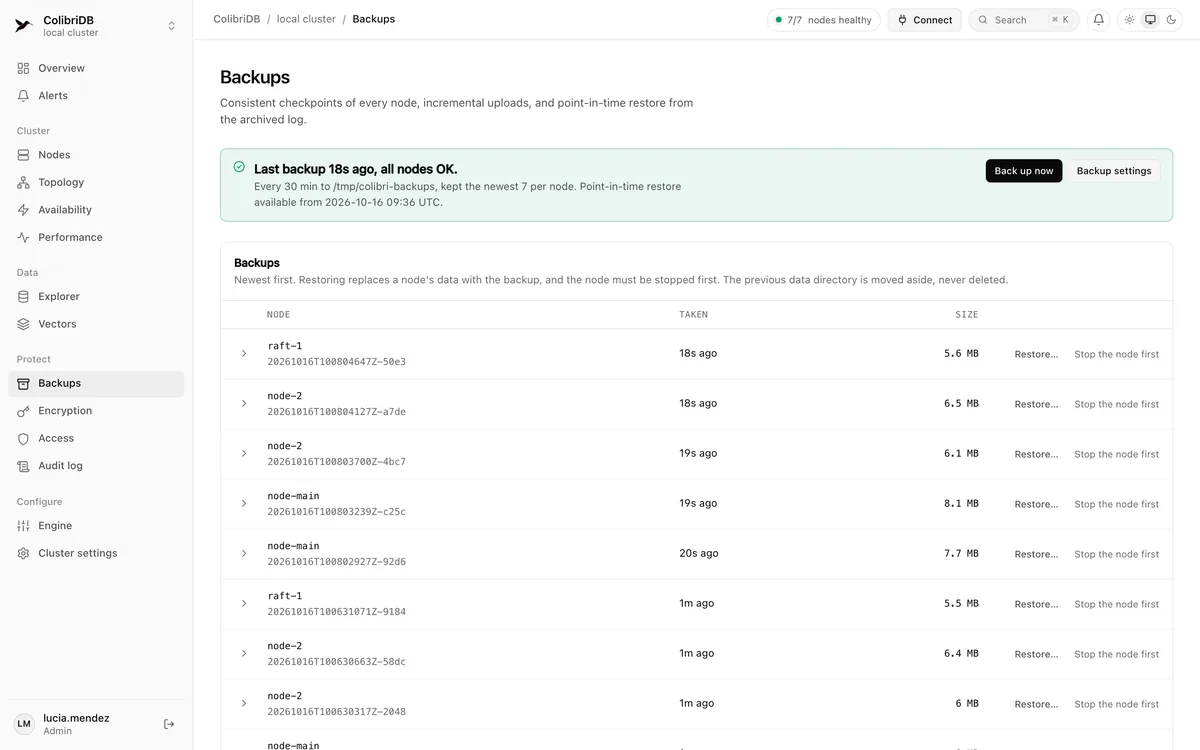Restore the node-main 7.7 MB backup

(x=1036, y=554)
